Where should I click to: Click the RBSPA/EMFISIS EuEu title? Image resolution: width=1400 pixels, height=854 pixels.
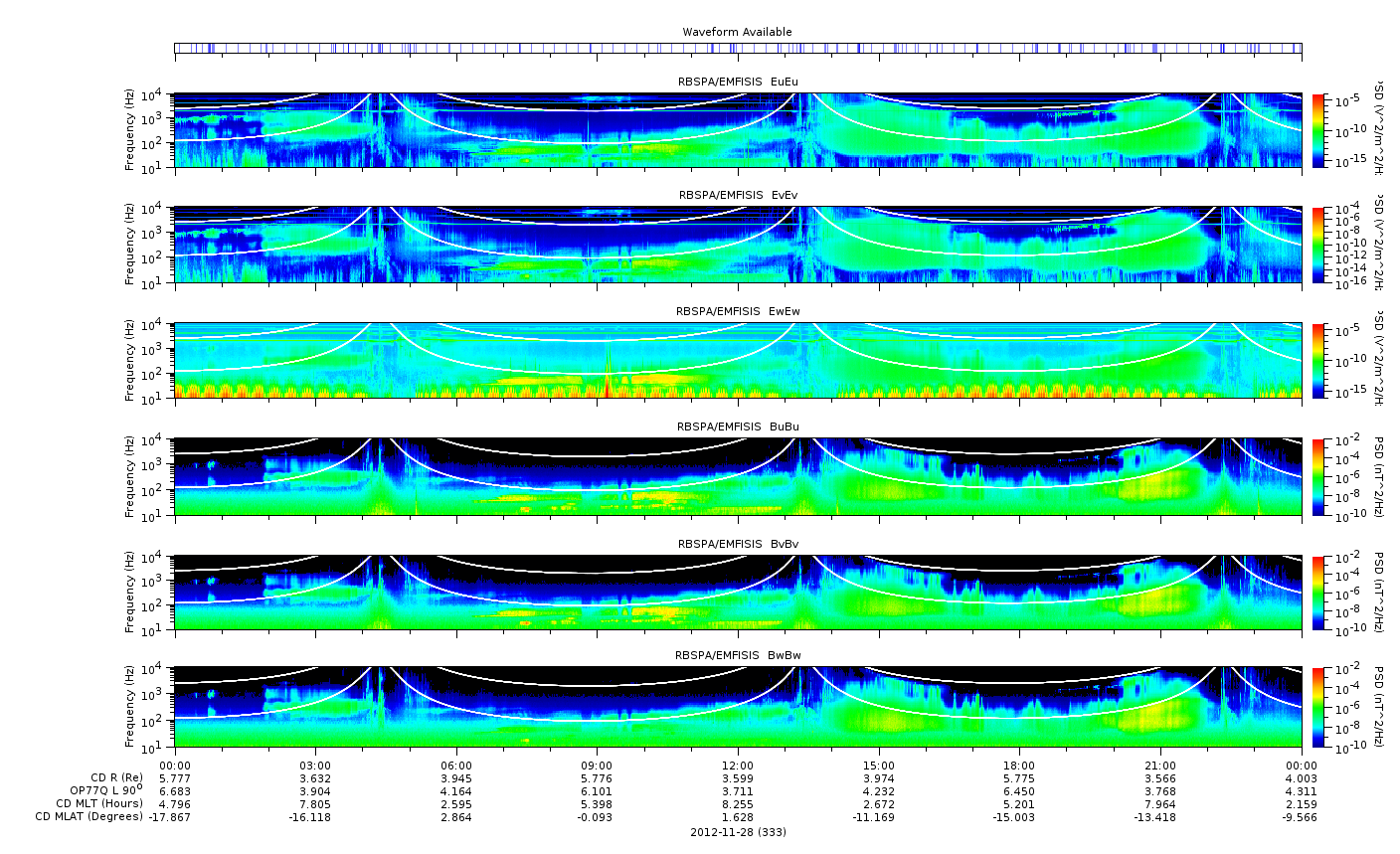(x=738, y=82)
